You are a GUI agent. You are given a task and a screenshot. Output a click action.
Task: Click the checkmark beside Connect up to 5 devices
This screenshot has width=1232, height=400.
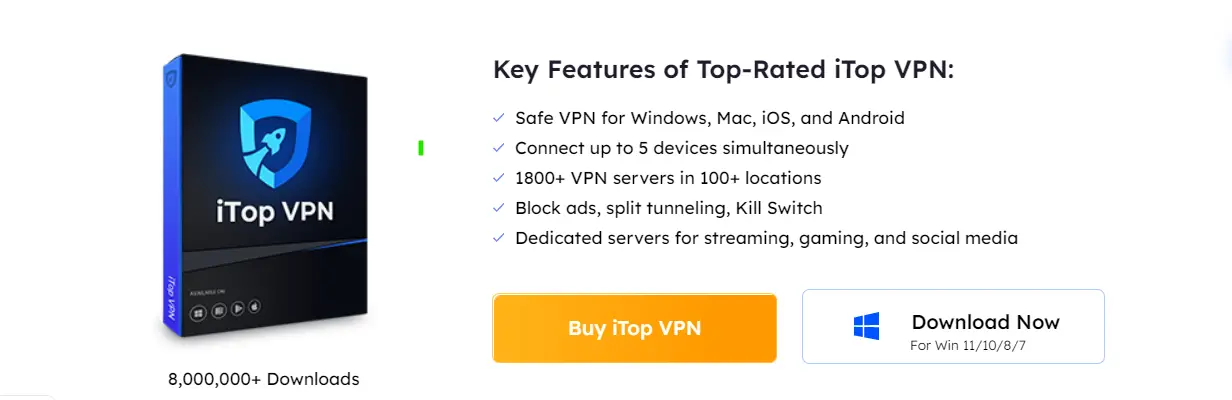[x=499, y=148]
